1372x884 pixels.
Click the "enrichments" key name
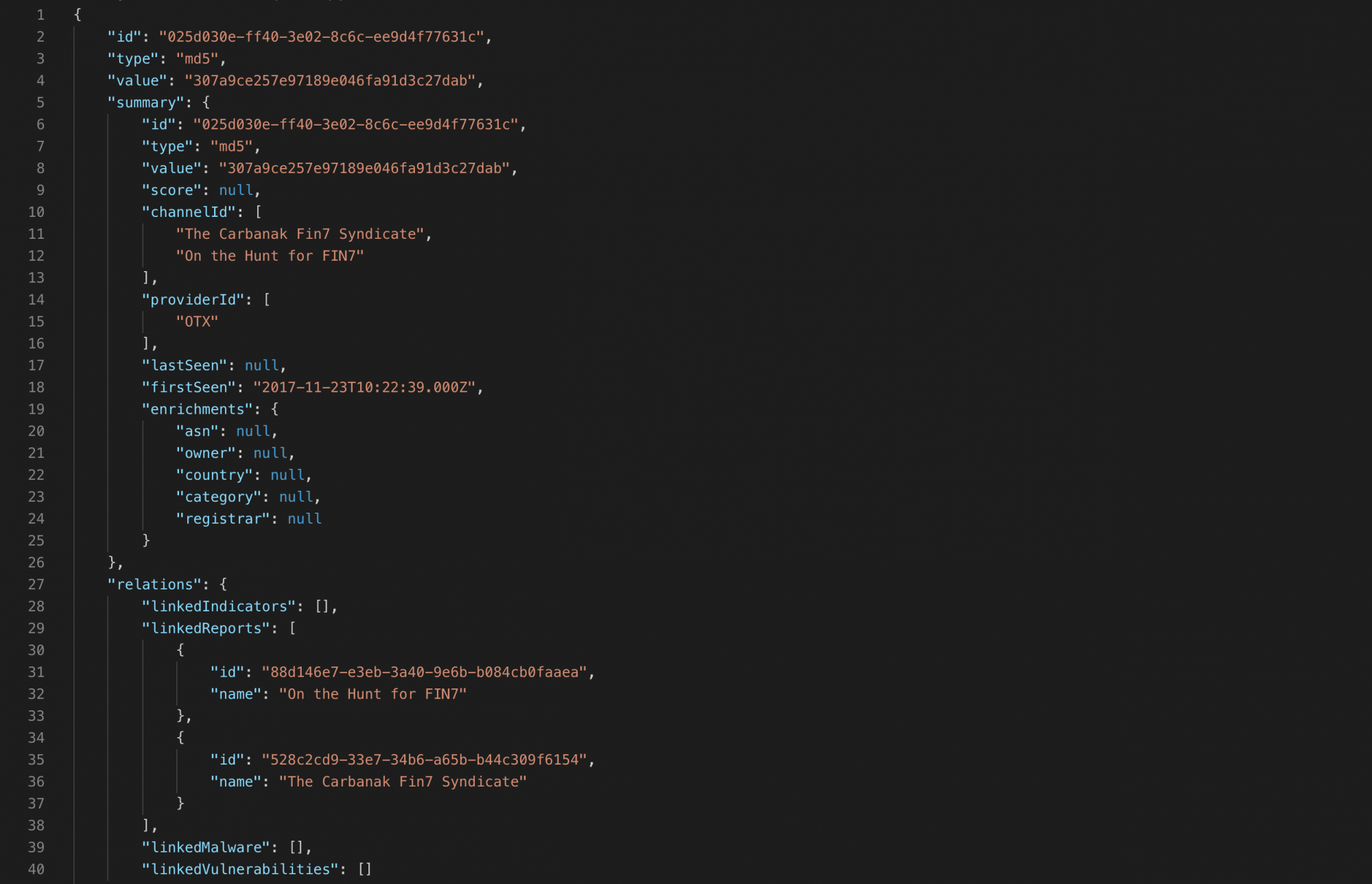(x=197, y=409)
